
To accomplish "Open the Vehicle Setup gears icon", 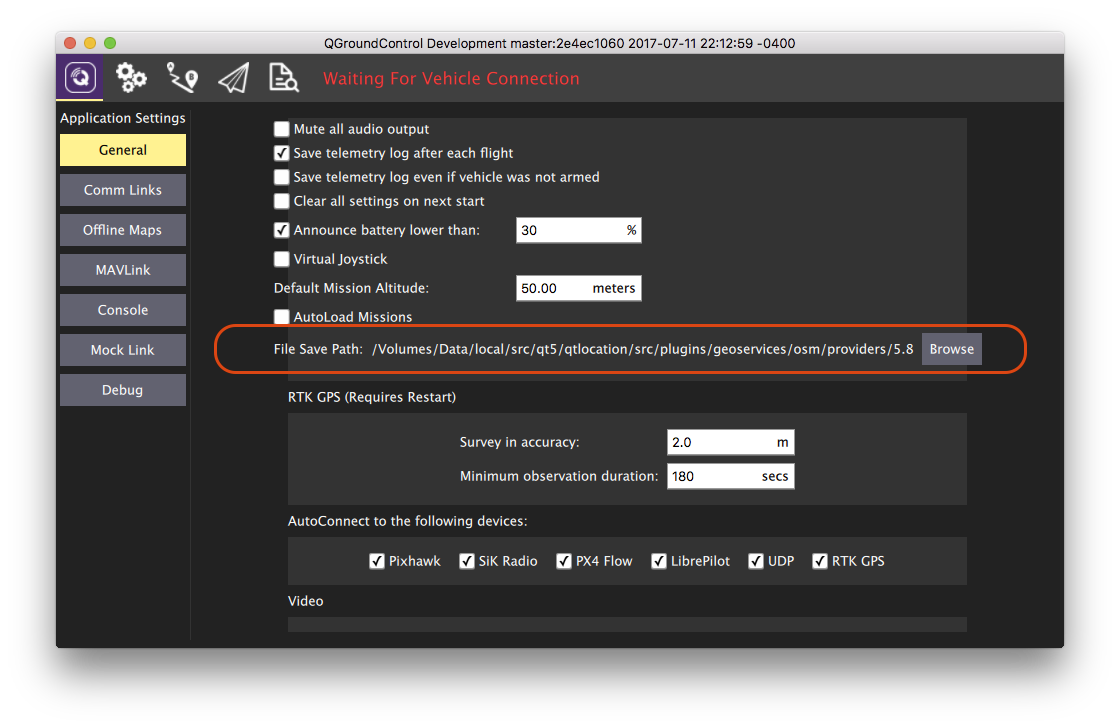I will coord(131,77).
